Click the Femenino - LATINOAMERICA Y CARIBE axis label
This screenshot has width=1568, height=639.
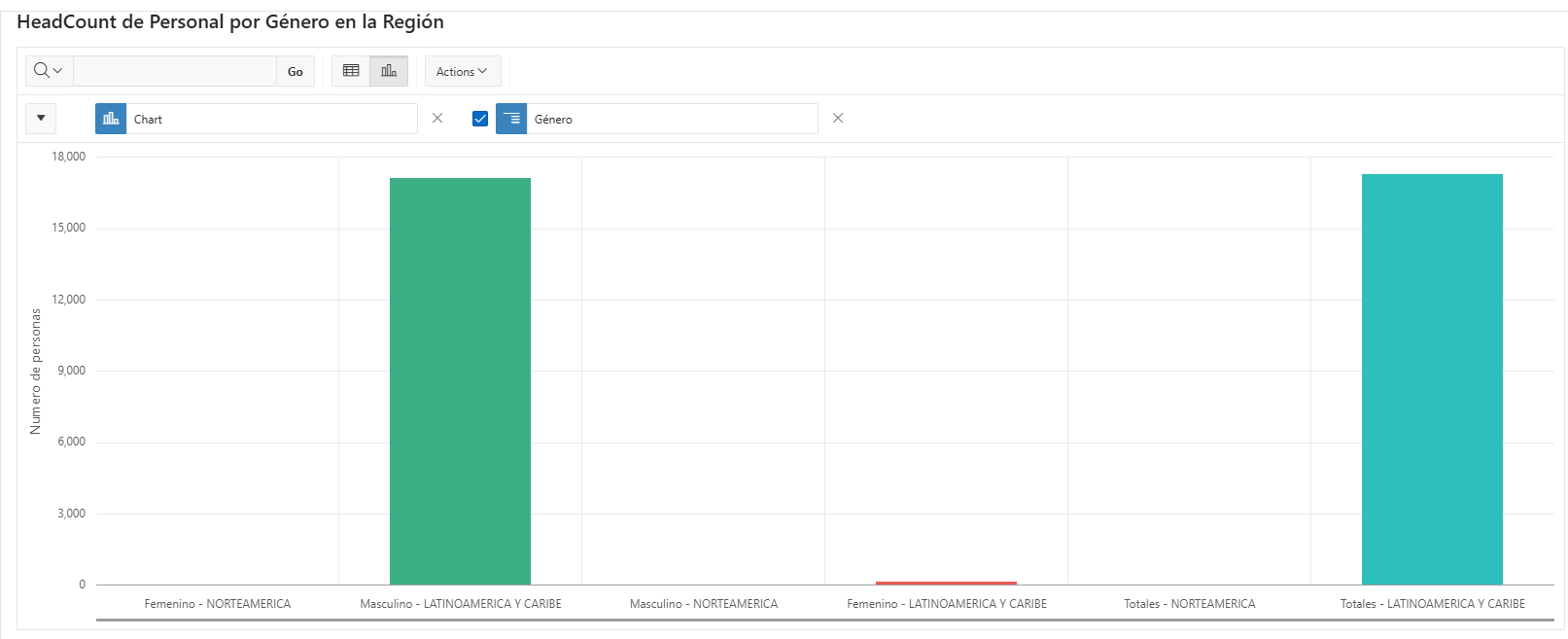click(947, 604)
